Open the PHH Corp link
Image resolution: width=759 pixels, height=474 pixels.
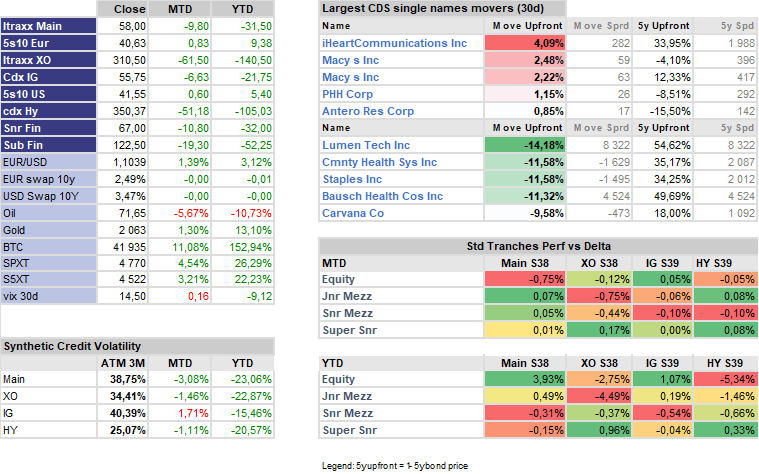pyautogui.click(x=348, y=94)
